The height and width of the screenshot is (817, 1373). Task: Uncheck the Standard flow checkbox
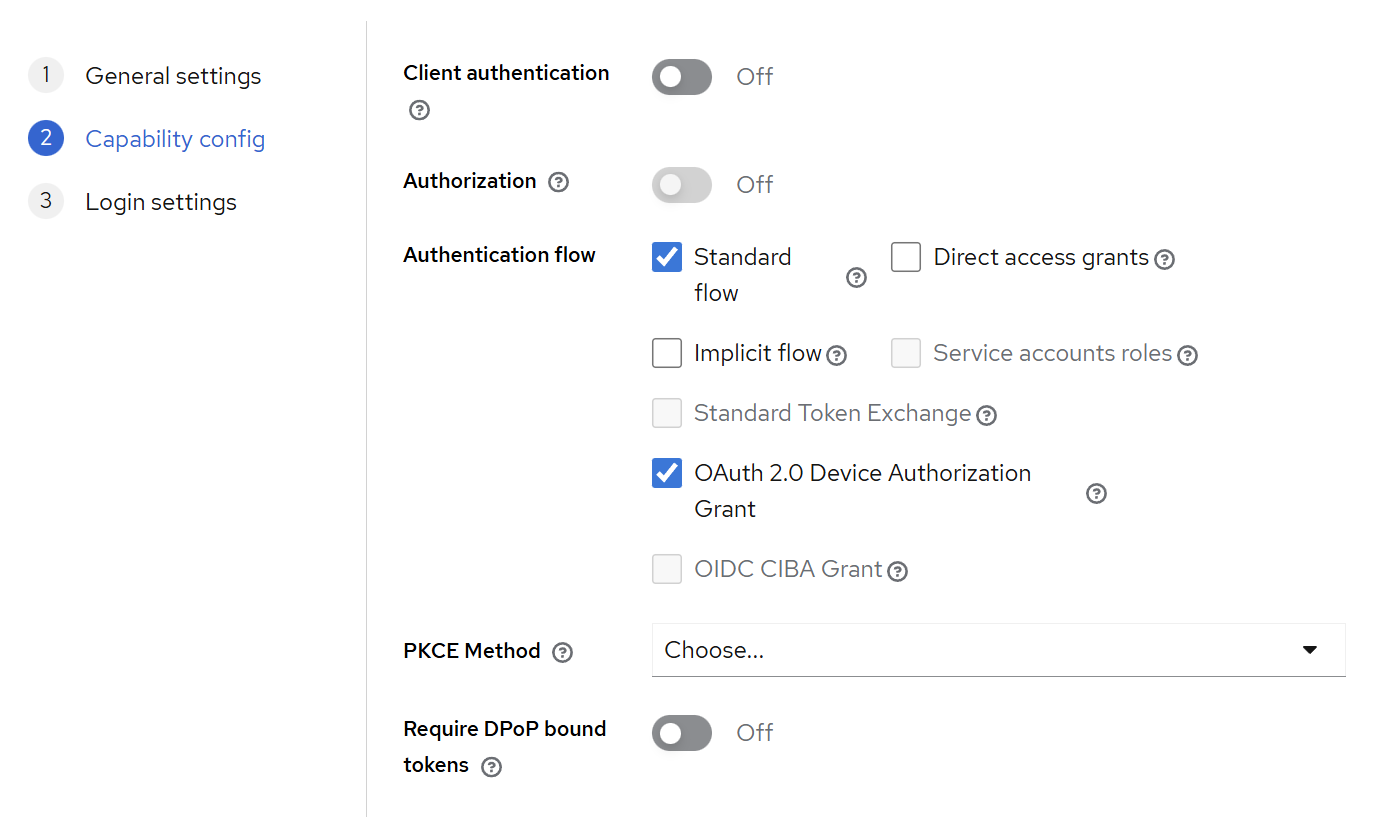tap(666, 256)
